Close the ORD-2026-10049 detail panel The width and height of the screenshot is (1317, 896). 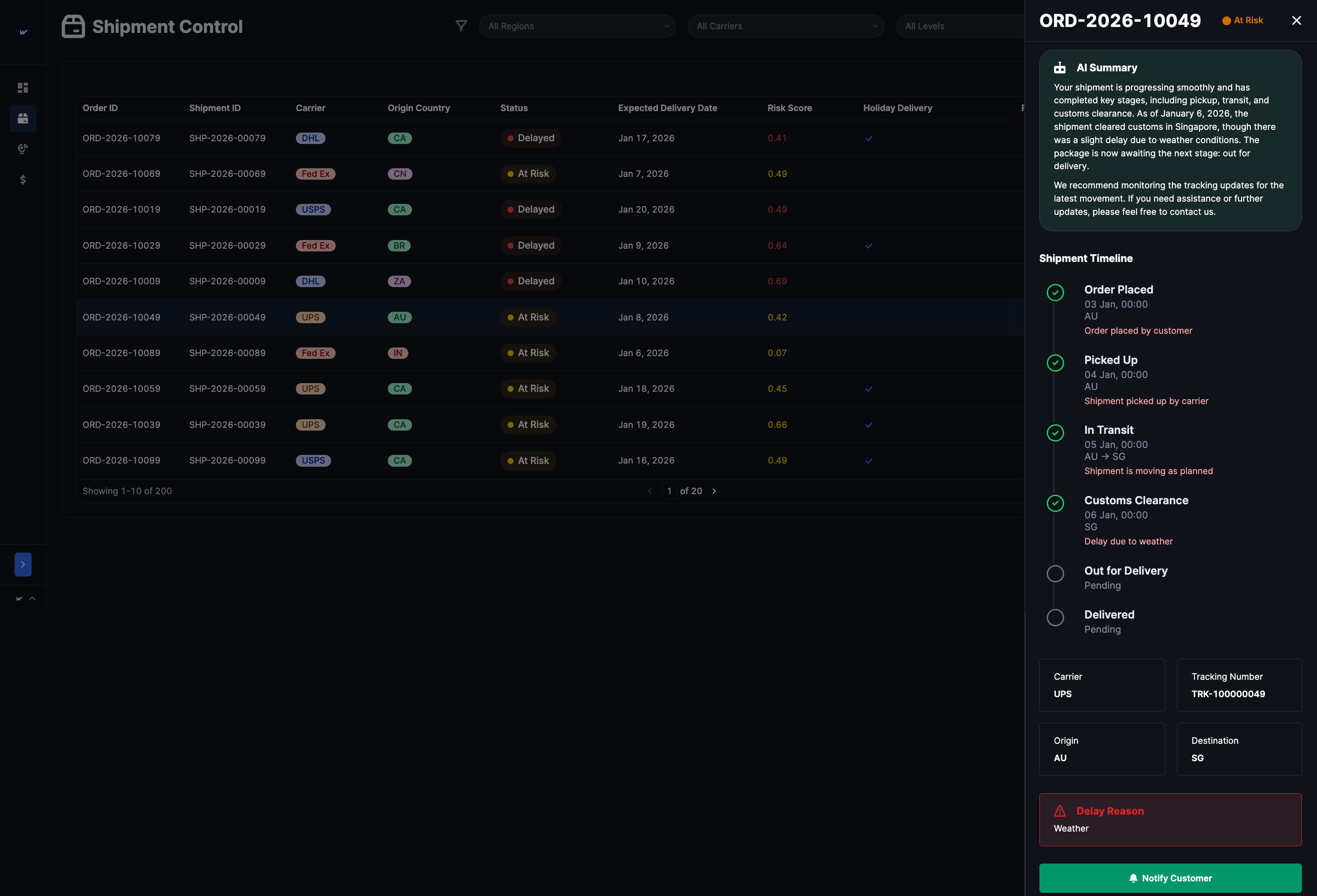(x=1296, y=21)
